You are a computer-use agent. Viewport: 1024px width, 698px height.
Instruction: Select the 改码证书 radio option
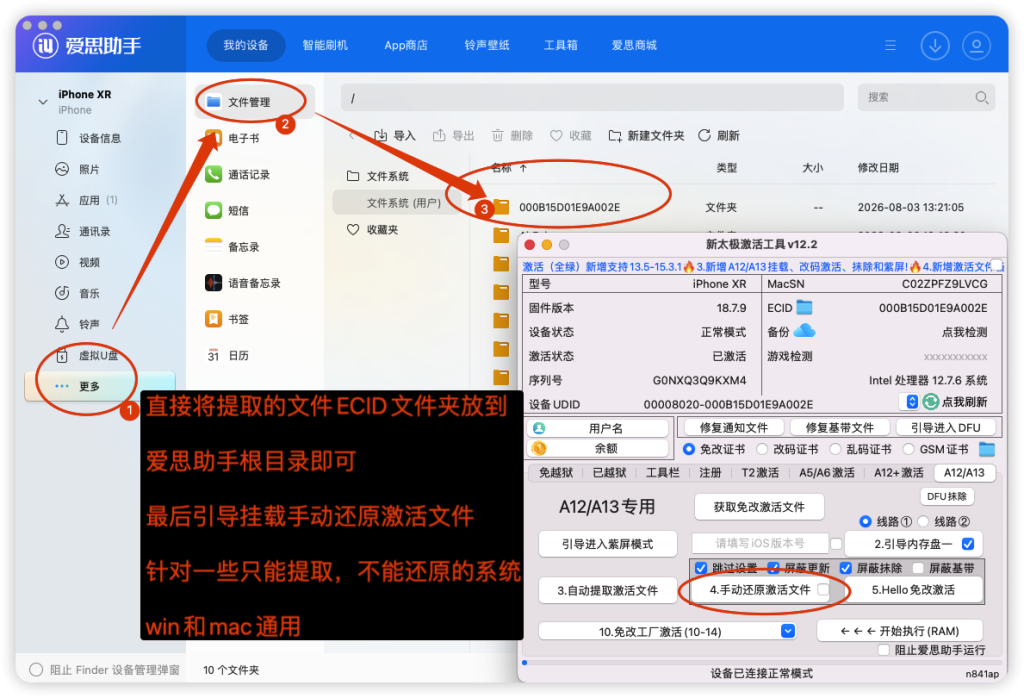(761, 449)
